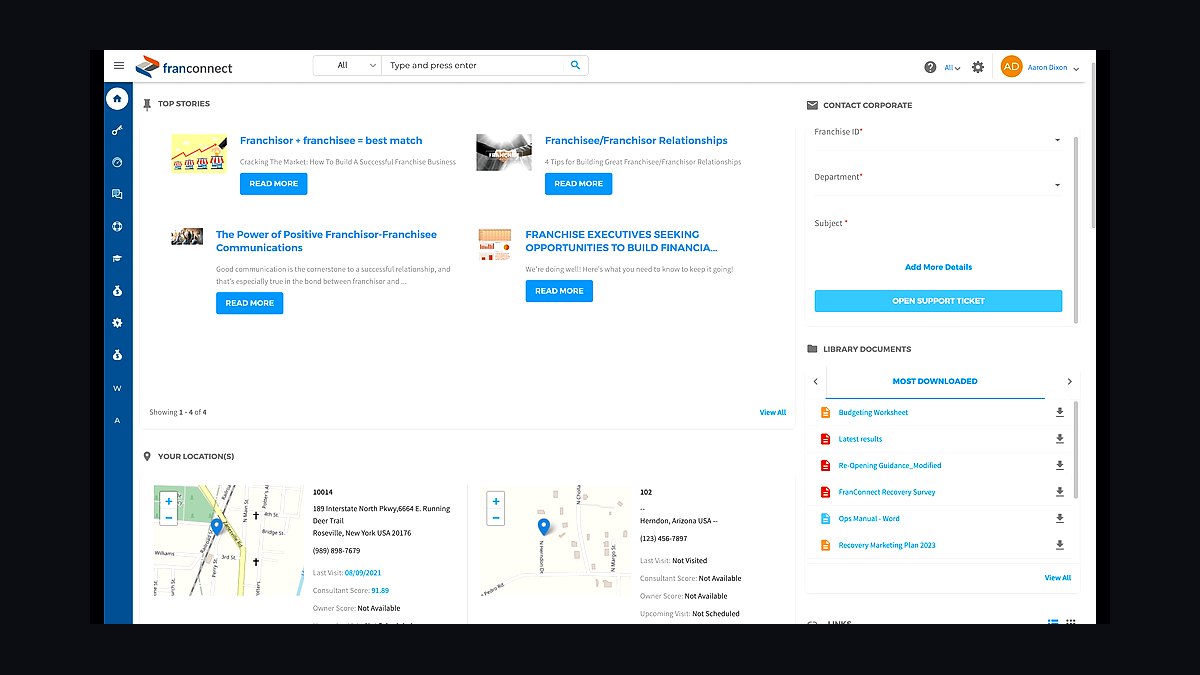Show next library documents tab
Image resolution: width=1200 pixels, height=675 pixels.
pos(1069,381)
